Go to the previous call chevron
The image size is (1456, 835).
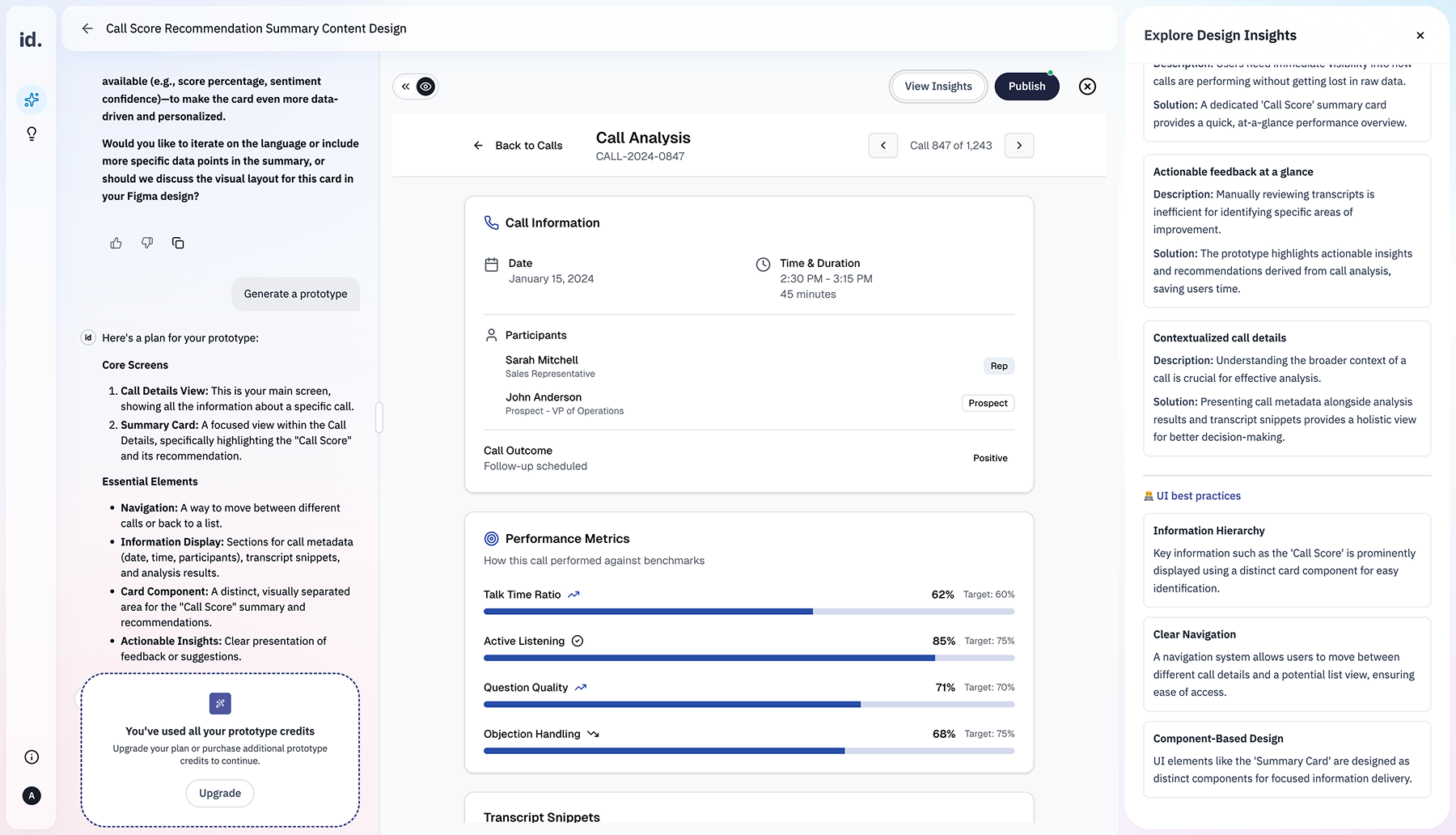coord(882,146)
